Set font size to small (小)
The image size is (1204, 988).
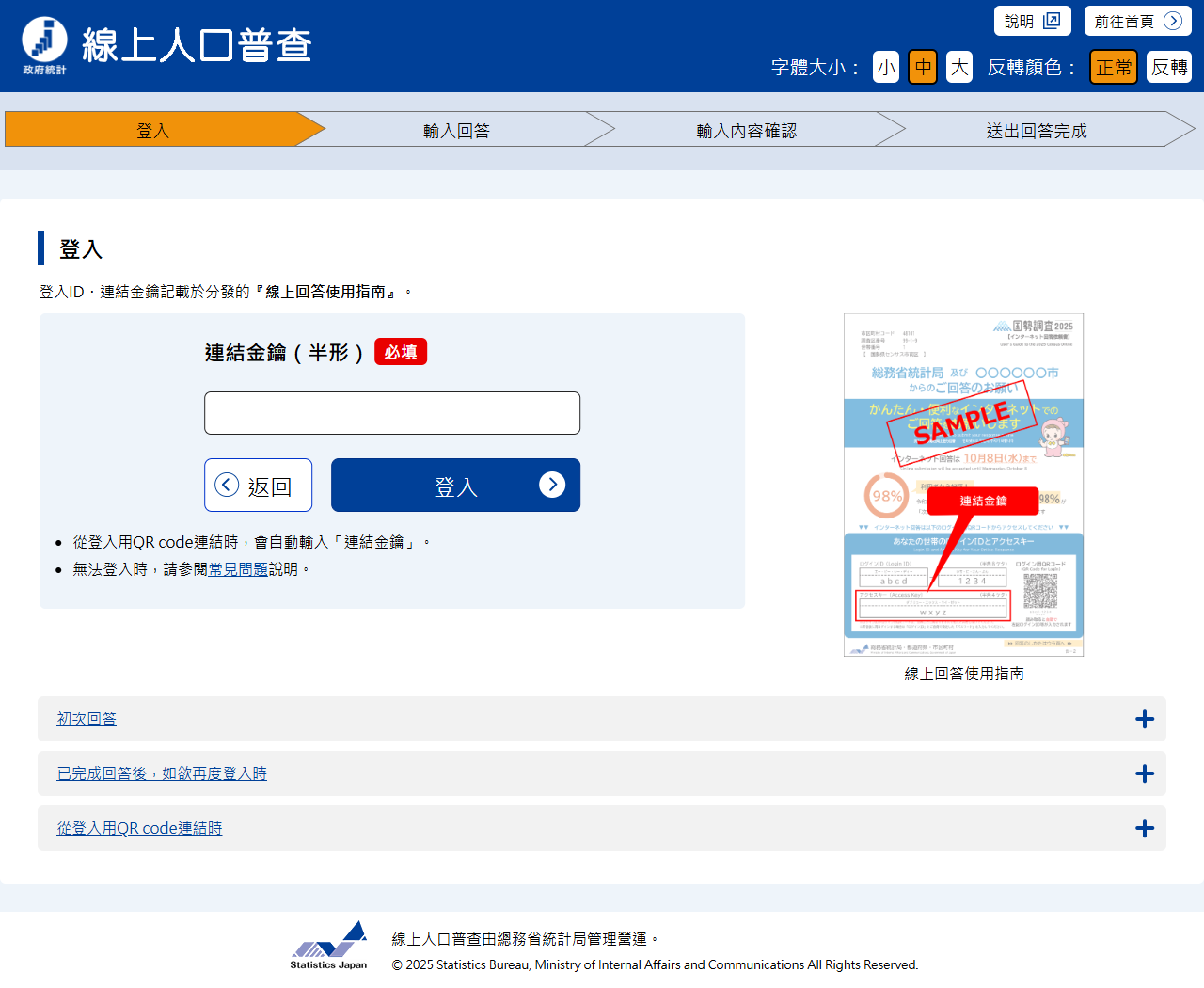point(885,67)
